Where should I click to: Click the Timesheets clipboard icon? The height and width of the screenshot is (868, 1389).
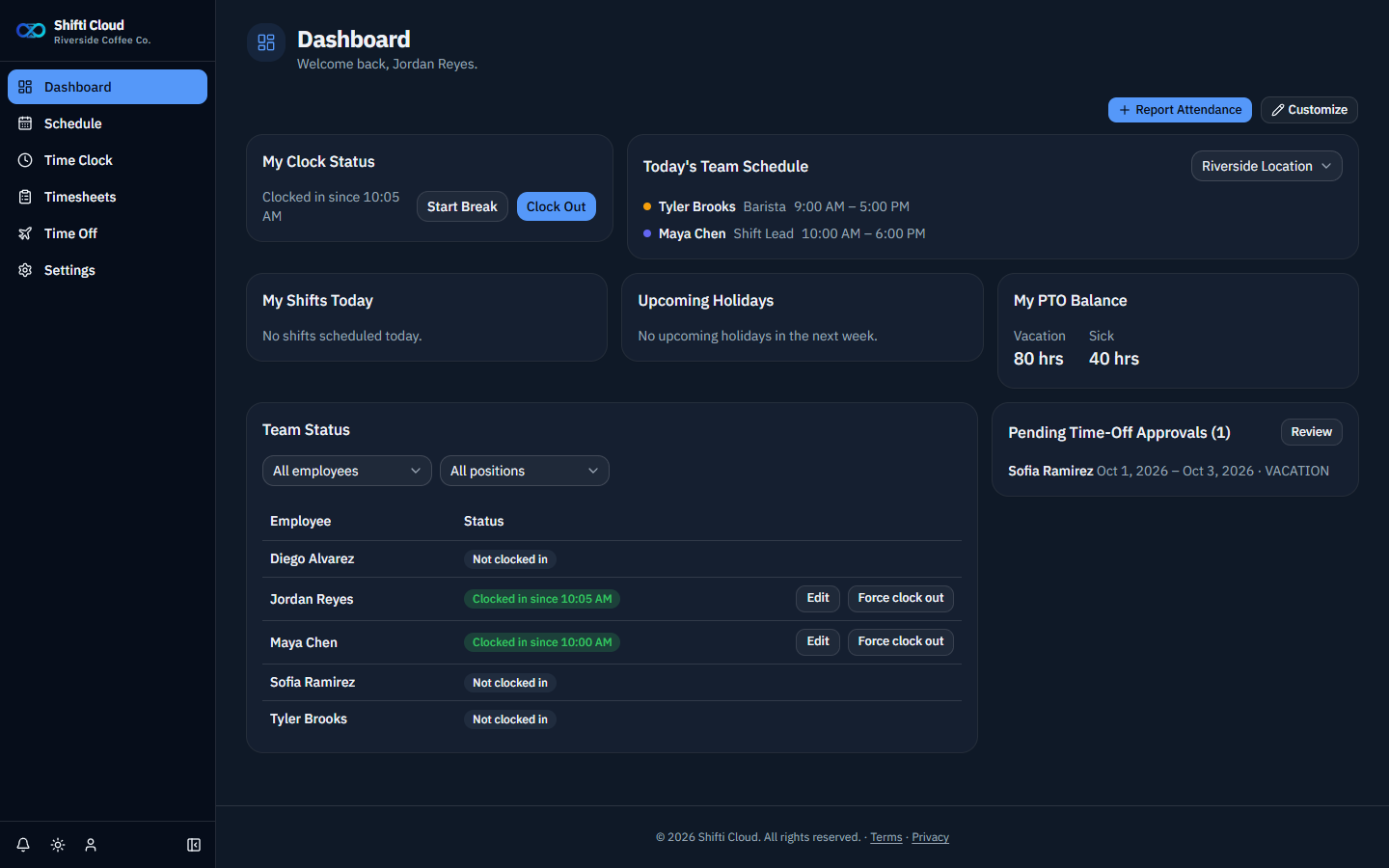point(25,197)
